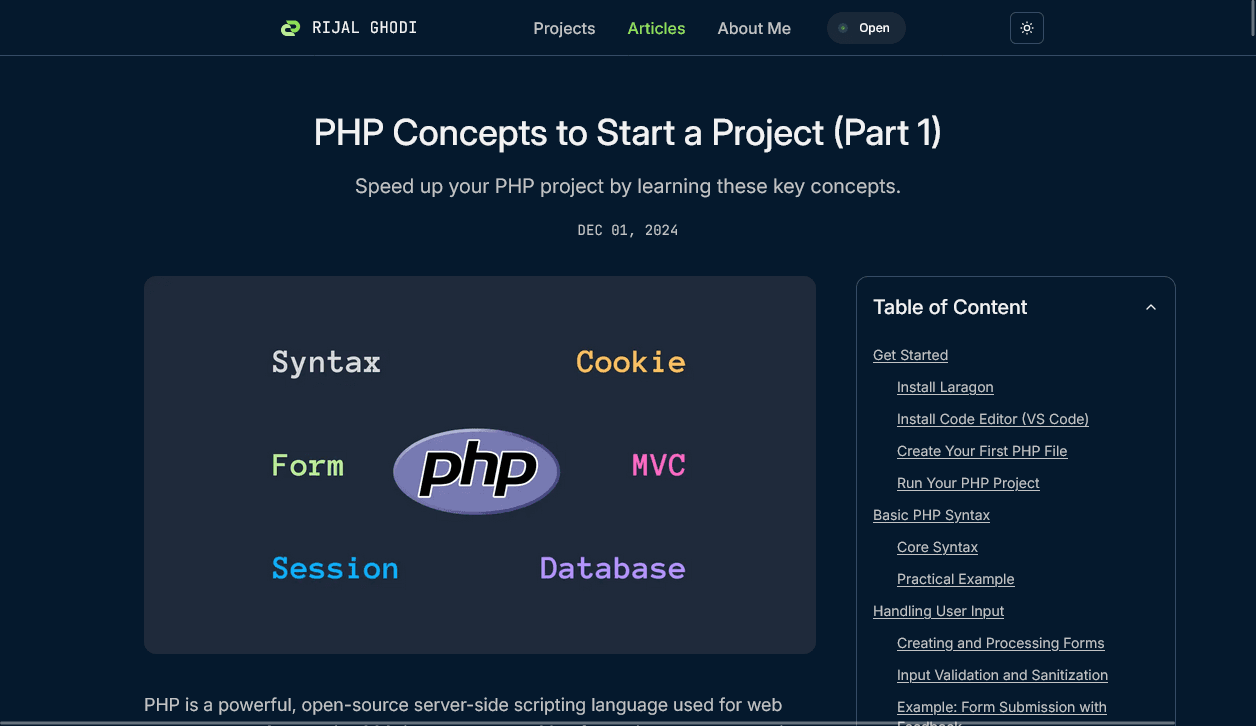Click the Open status badge
The height and width of the screenshot is (726, 1256).
[866, 28]
